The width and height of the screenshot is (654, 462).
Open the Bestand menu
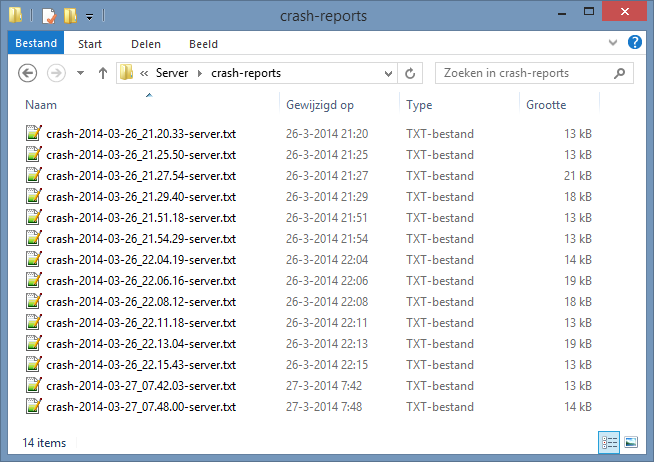point(36,44)
